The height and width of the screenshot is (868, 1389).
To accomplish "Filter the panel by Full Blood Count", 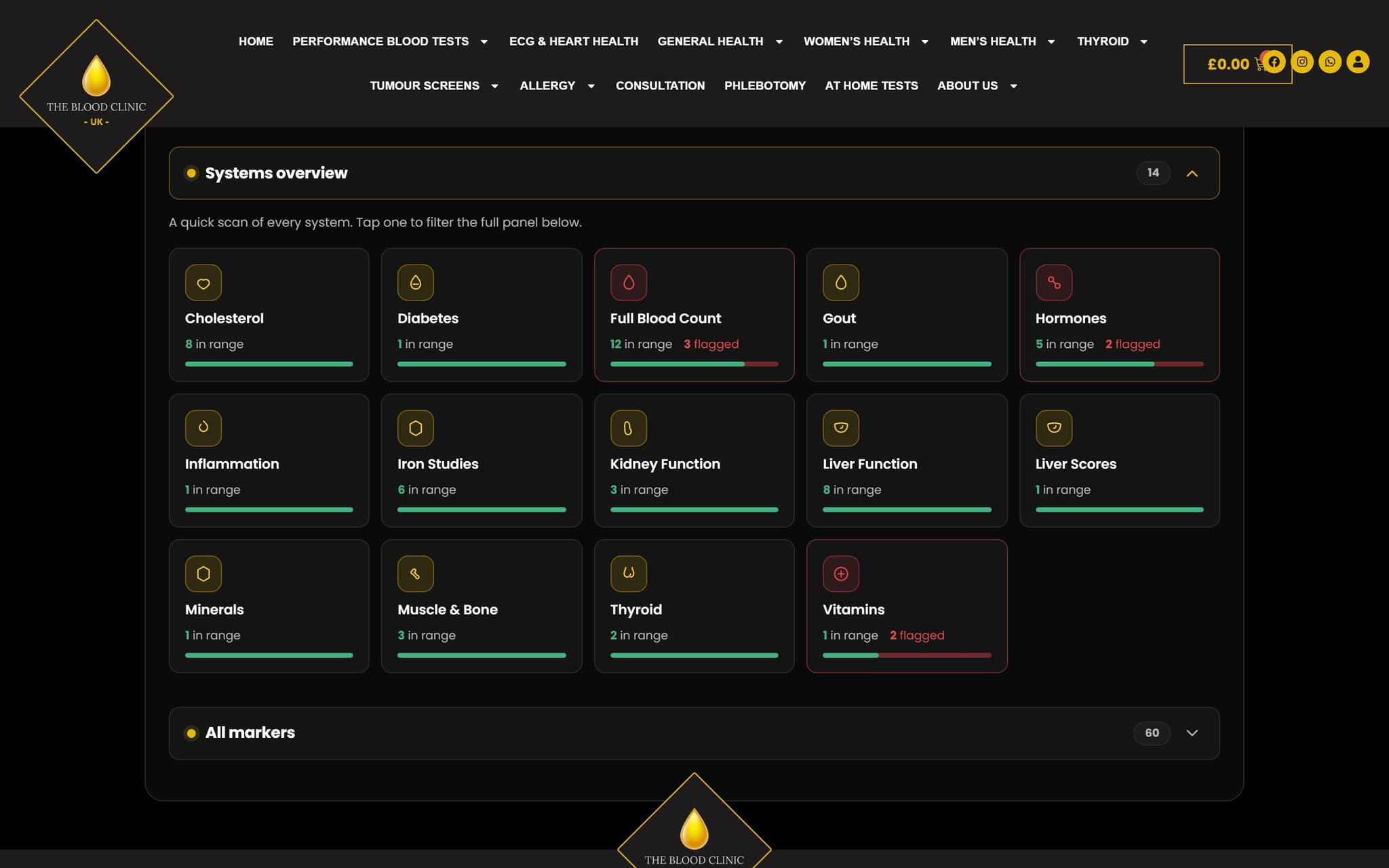I will tap(694, 315).
